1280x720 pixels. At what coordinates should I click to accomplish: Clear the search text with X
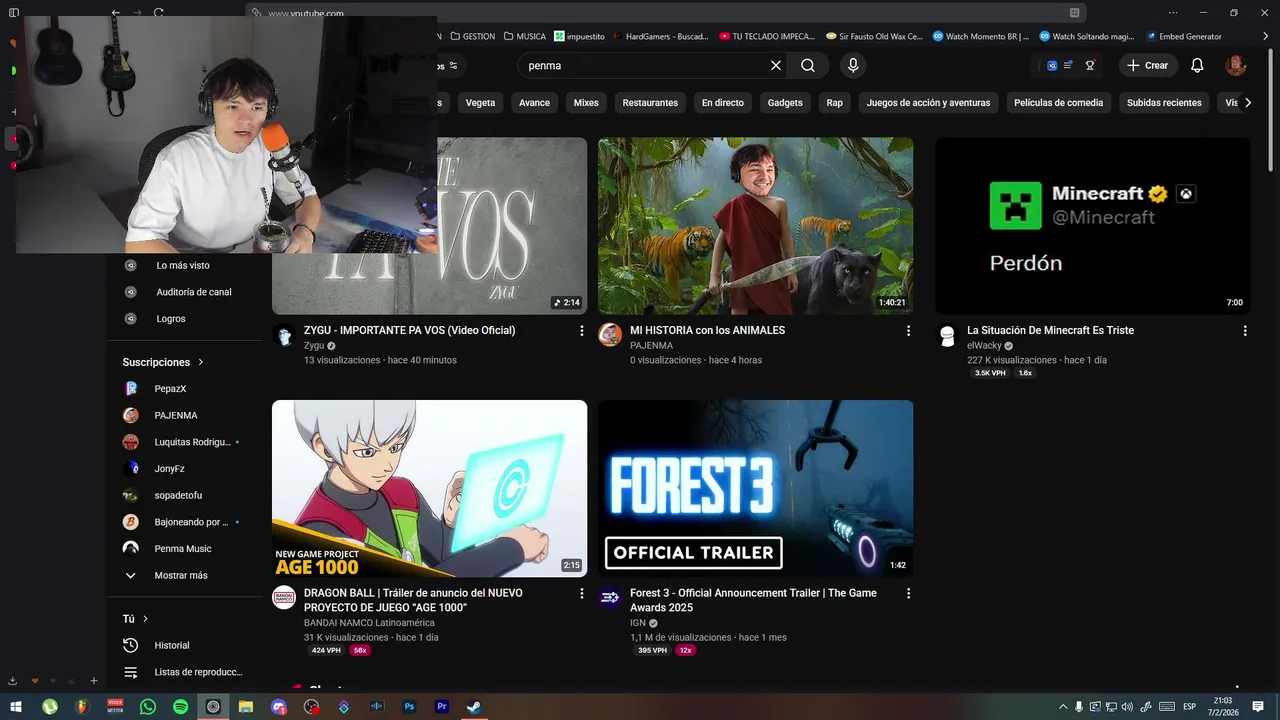coord(776,65)
